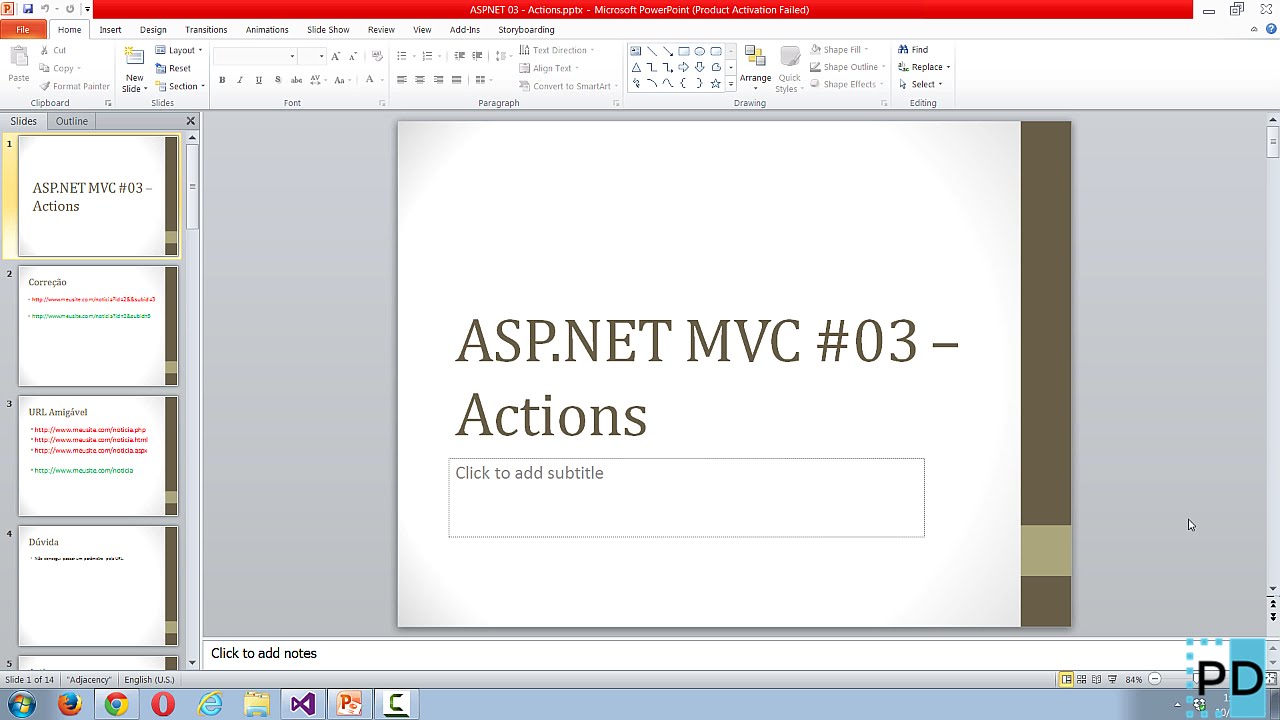Toggle Underline formatting

259,80
